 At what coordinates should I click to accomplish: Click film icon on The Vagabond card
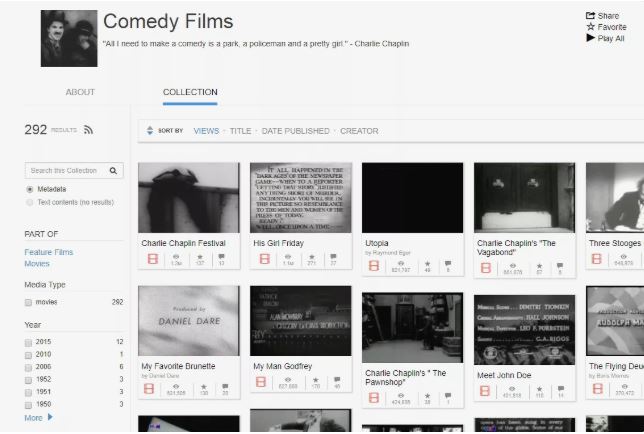pos(485,268)
